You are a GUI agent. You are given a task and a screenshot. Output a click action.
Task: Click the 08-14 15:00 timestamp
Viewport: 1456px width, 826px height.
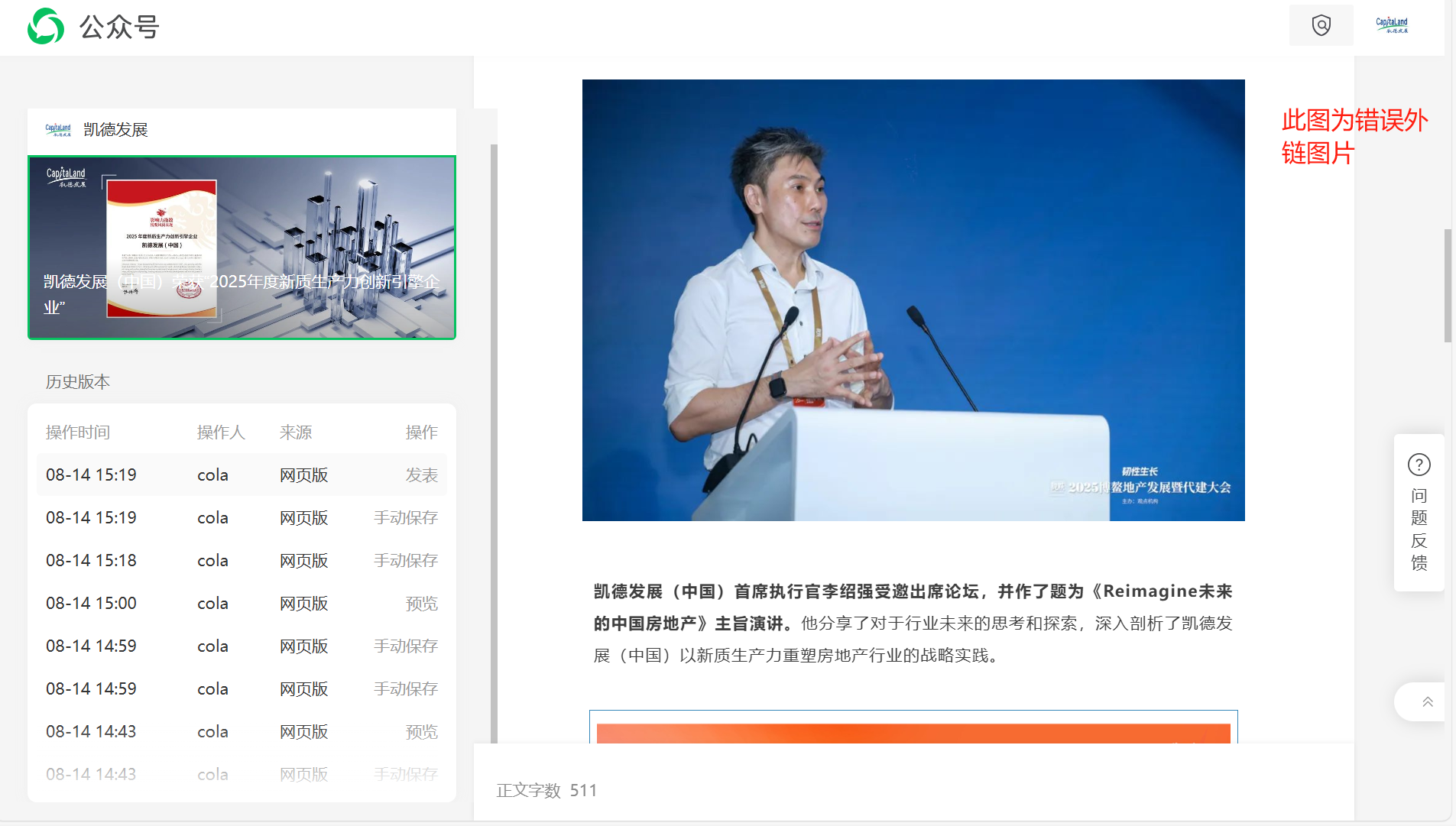click(x=91, y=604)
